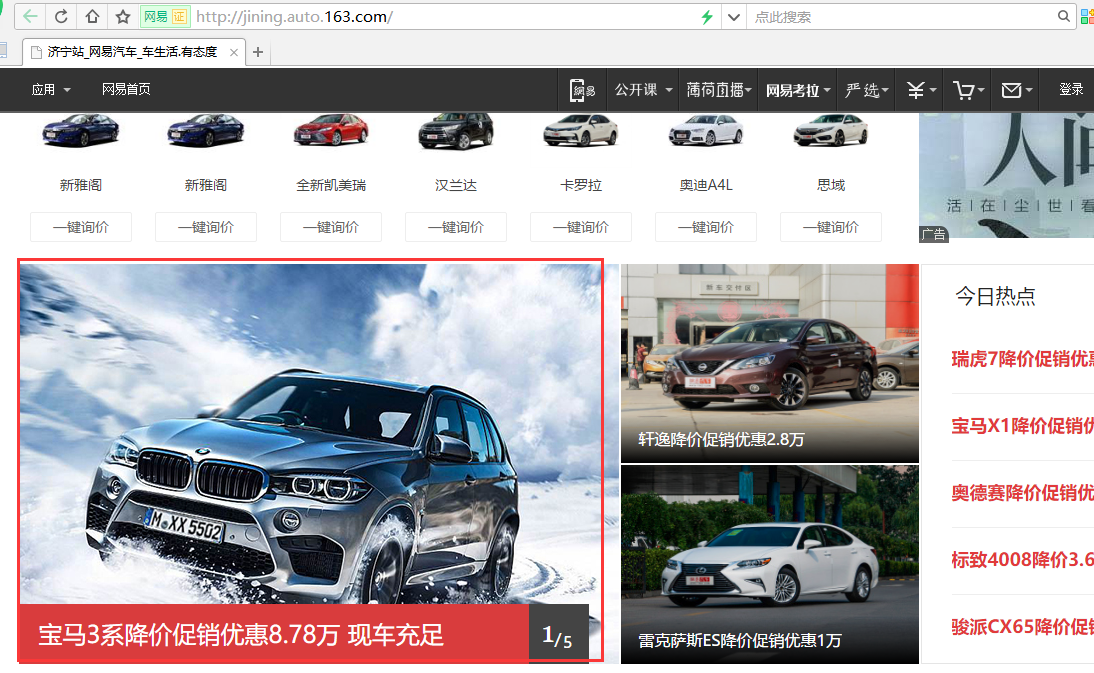The width and height of the screenshot is (1094, 673).
Task: Click the address bar URL field
Action: [x=445, y=17]
